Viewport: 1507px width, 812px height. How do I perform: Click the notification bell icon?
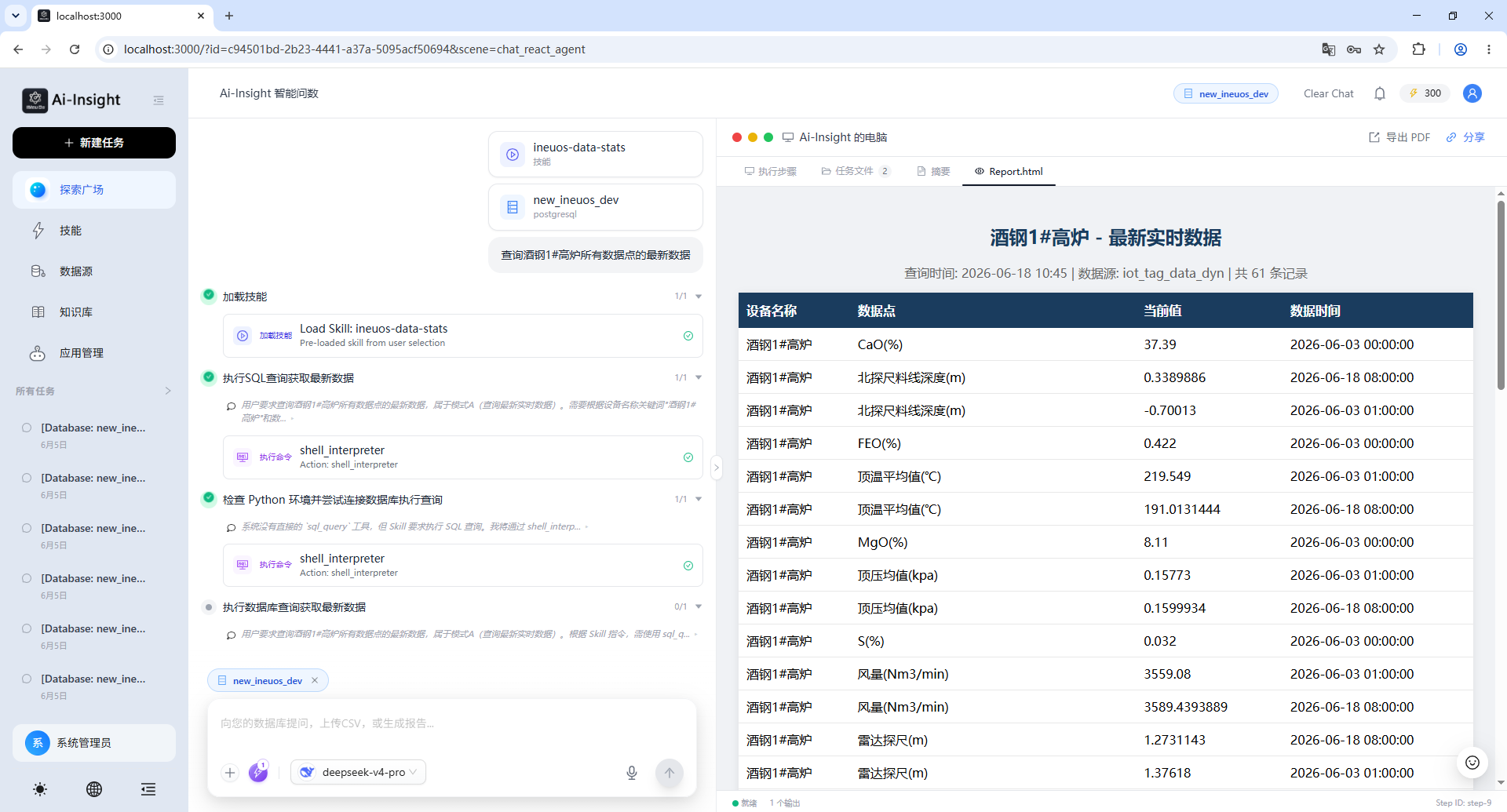point(1380,93)
